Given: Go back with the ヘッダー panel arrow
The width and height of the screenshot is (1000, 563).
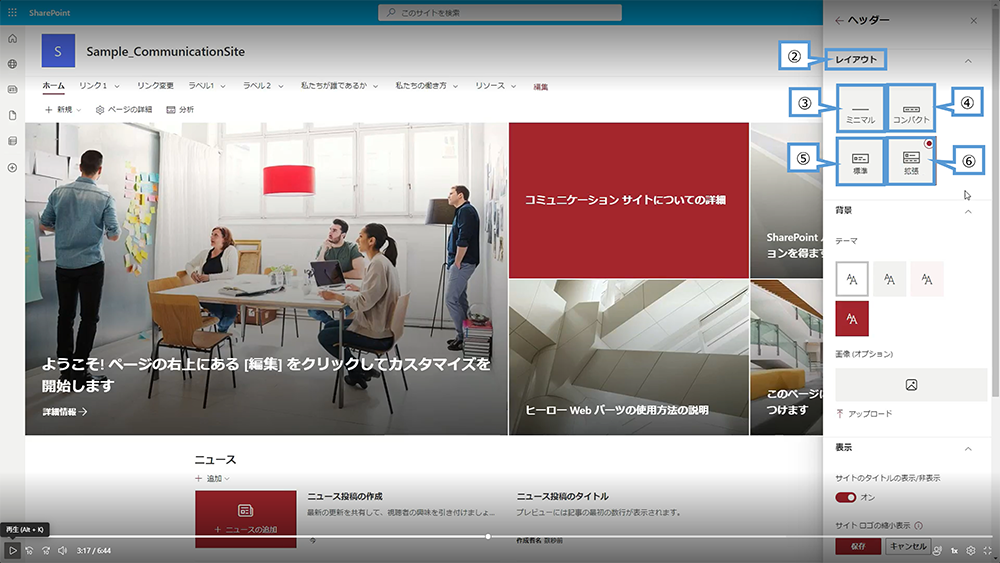Looking at the screenshot, I should 839,20.
